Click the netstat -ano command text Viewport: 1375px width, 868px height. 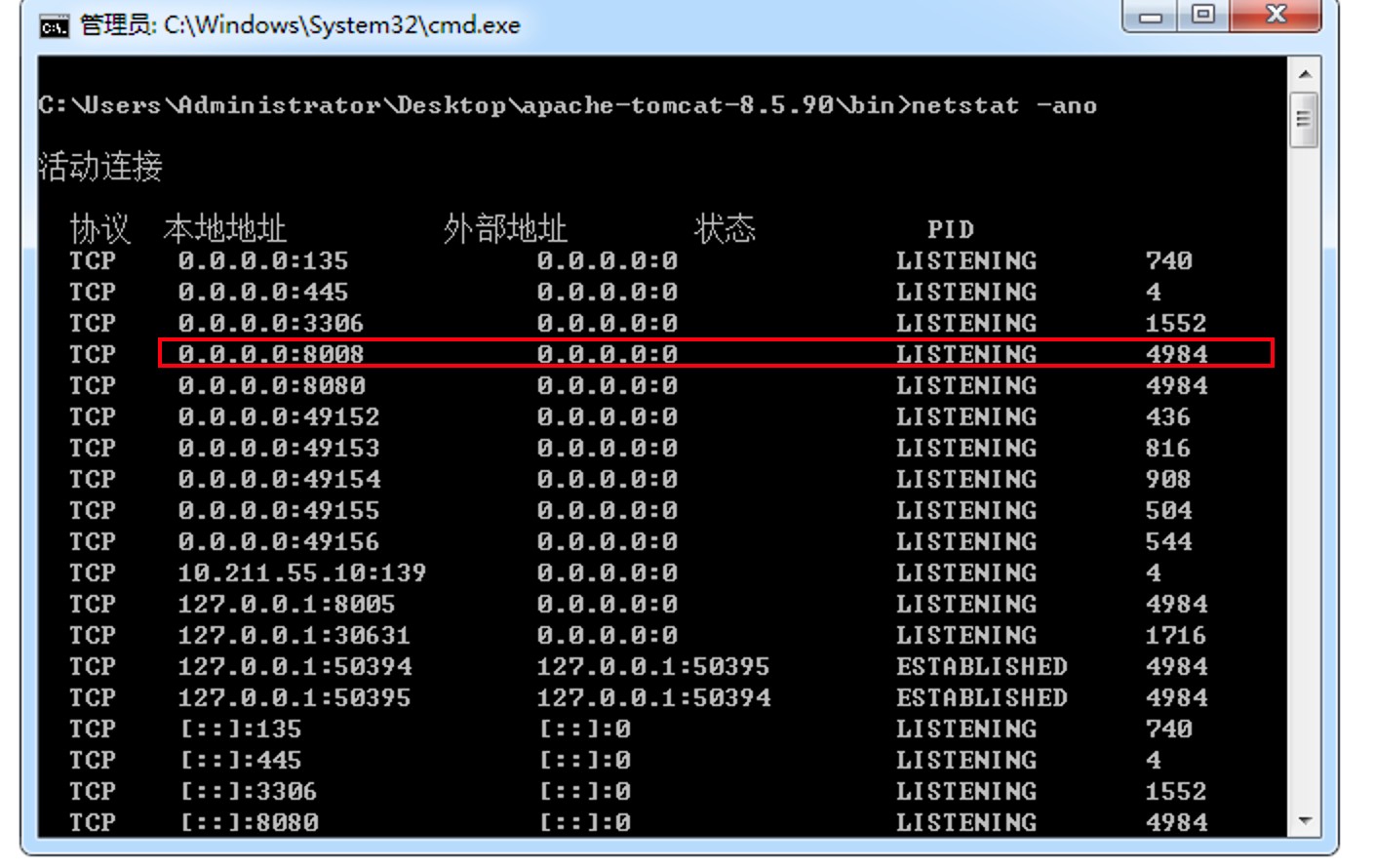[1003, 105]
